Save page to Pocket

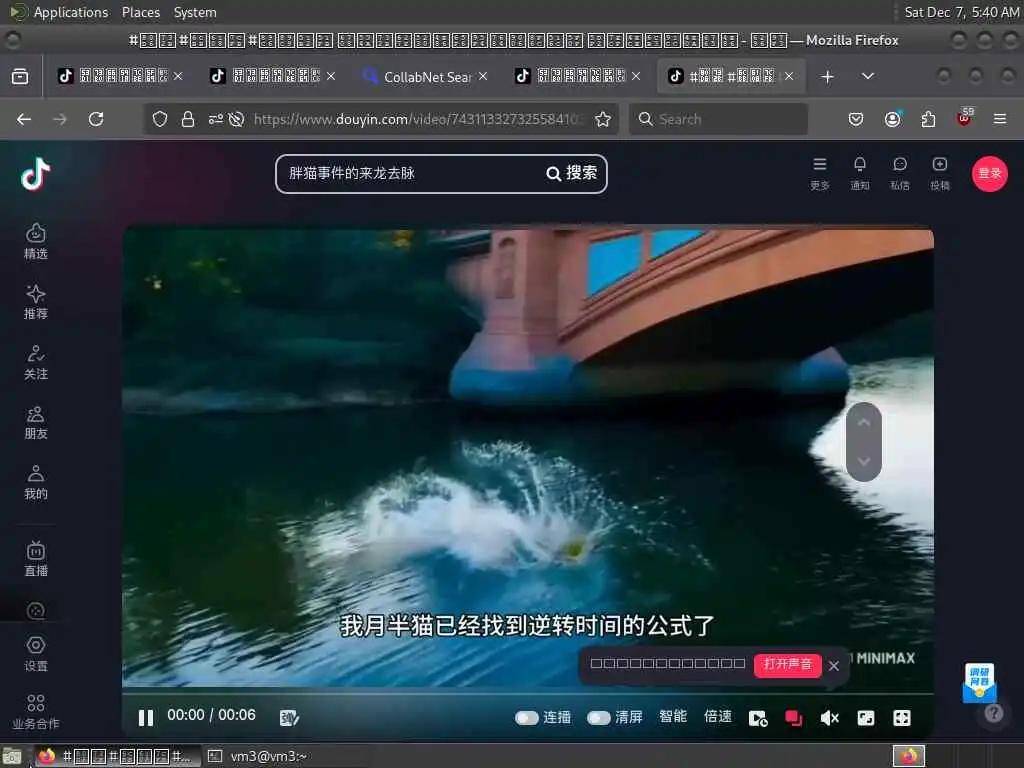point(856,120)
